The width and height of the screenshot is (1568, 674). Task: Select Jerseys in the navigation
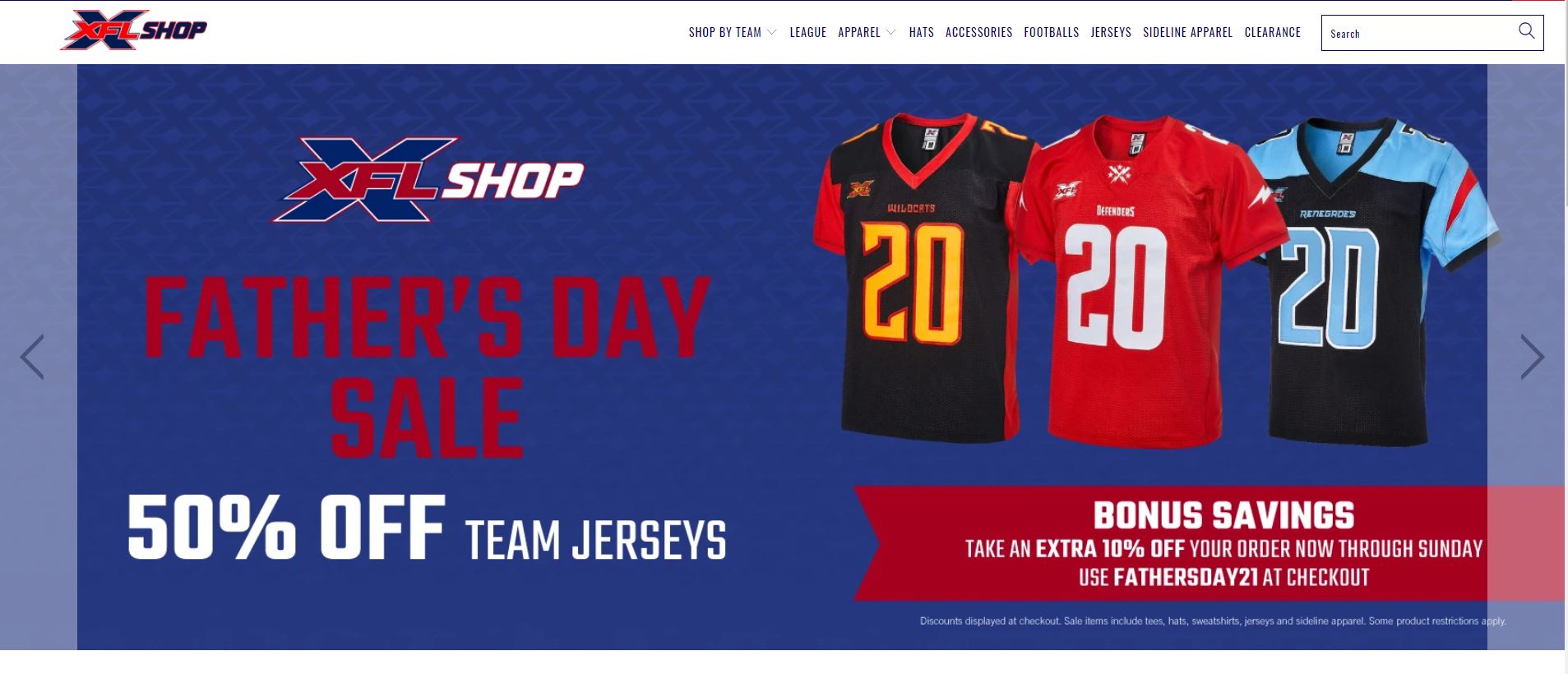click(1111, 32)
